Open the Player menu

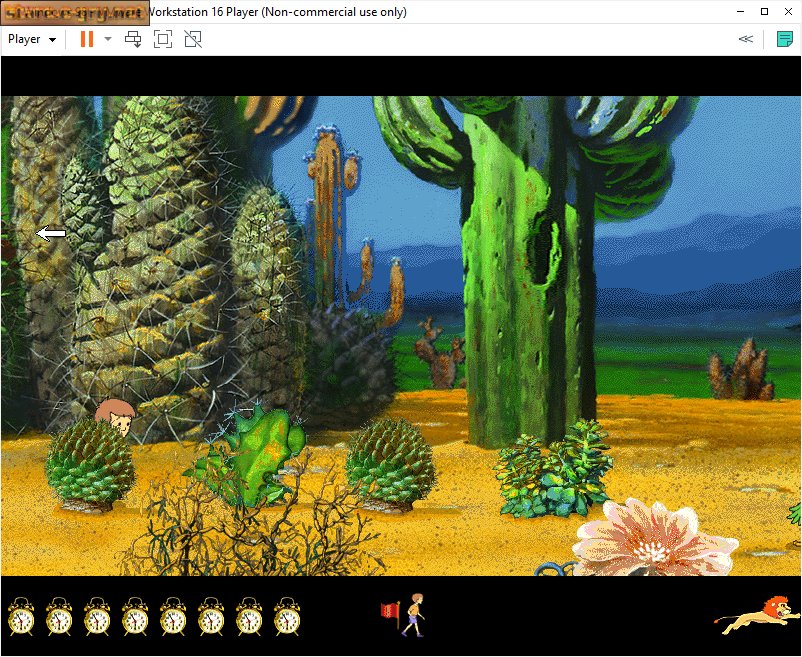point(32,39)
